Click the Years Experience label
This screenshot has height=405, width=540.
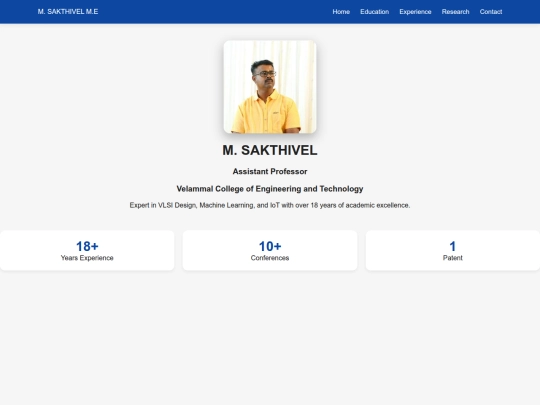(x=87, y=258)
